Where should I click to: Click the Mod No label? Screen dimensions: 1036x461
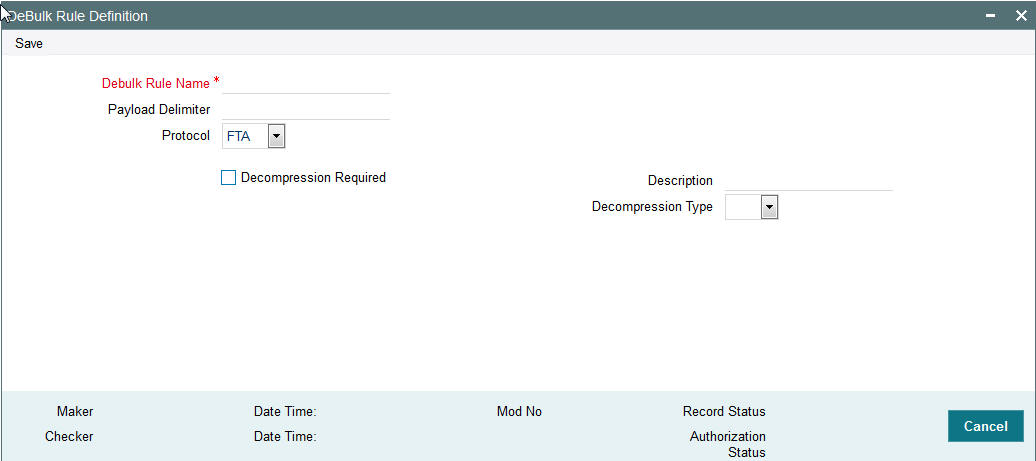point(519,411)
